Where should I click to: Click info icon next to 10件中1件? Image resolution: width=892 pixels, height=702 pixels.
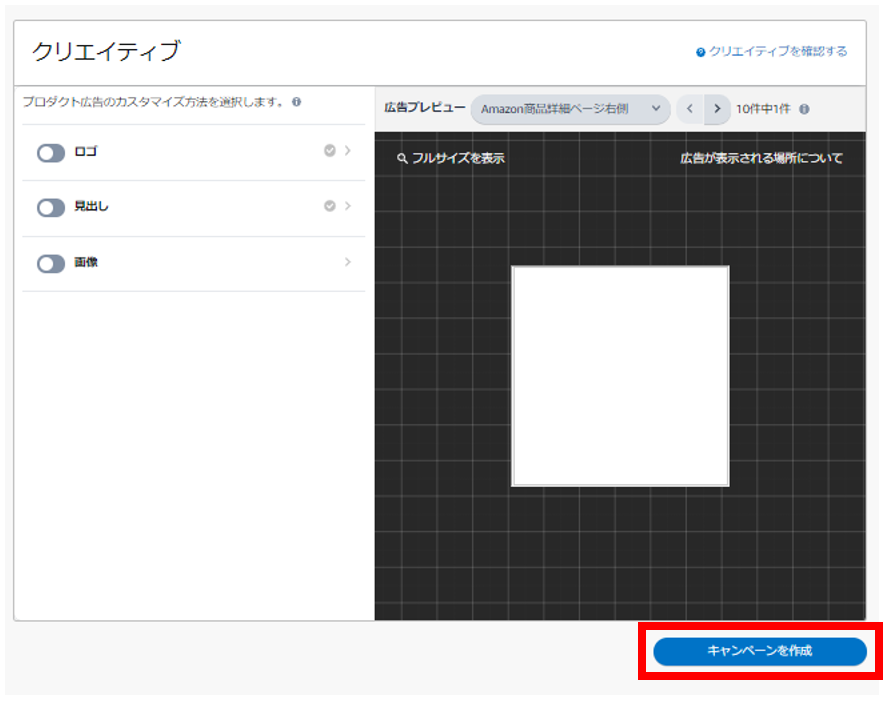click(804, 109)
